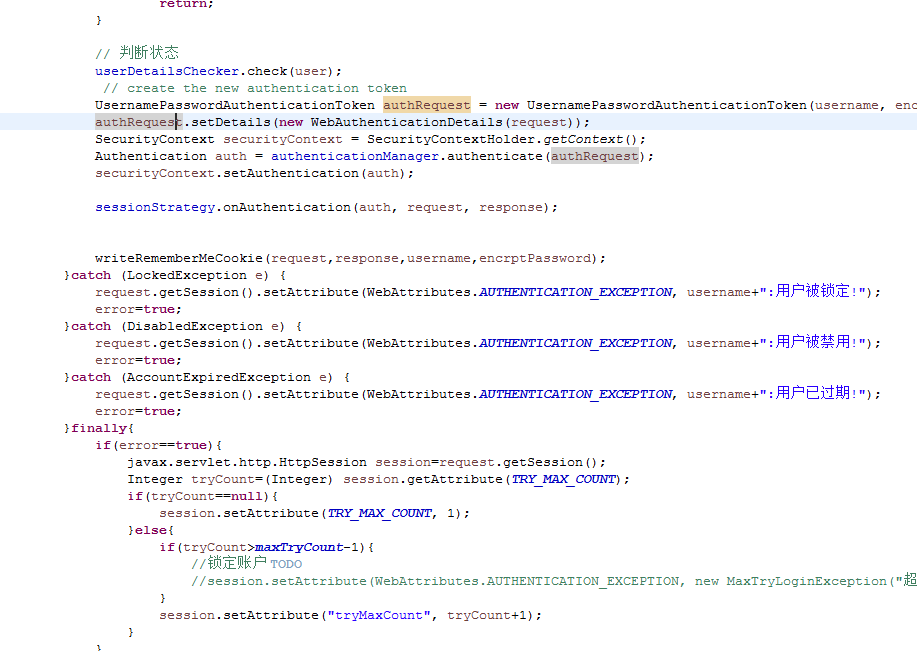Viewport: 917px width, 651px height.
Task: Click the '}else{' keyword line
Action: point(151,530)
